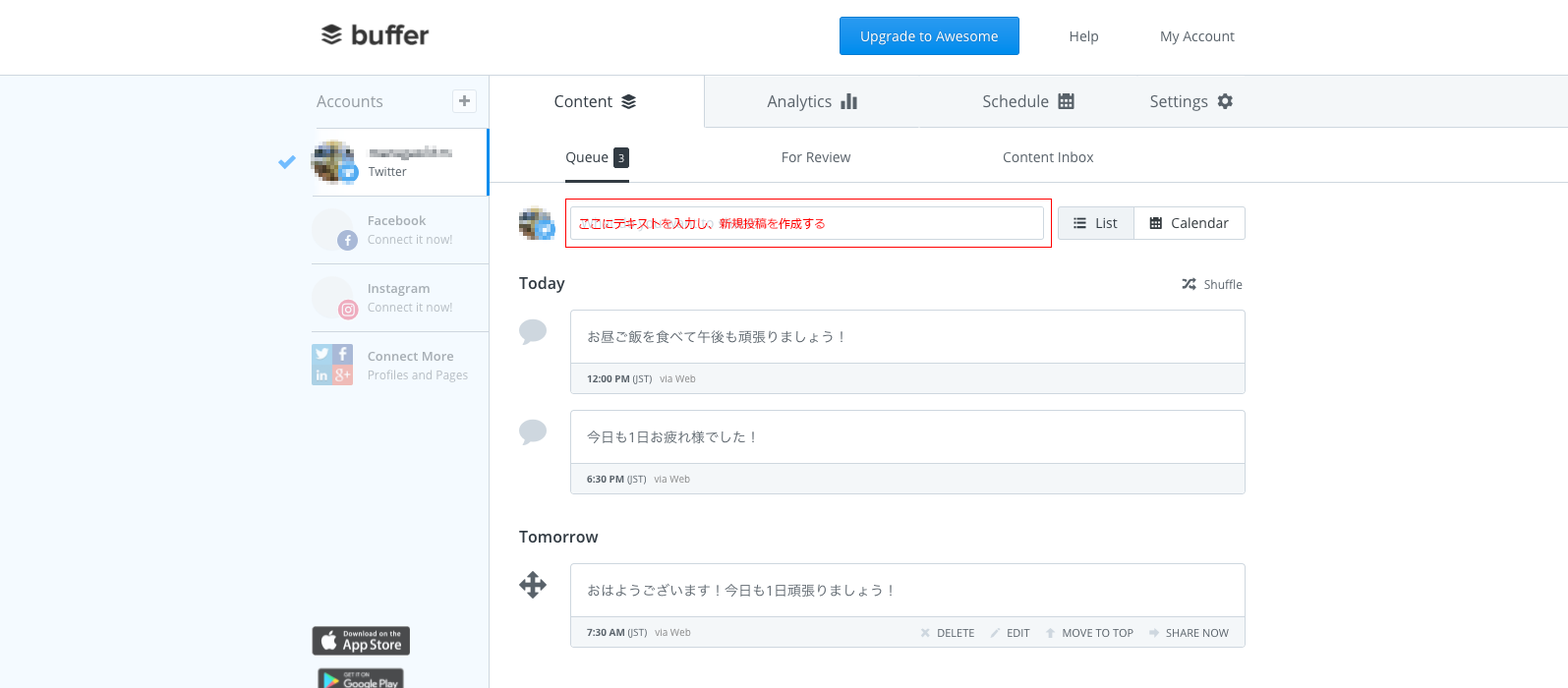
Task: Click speech bubble icon beside 12:00 PM post
Action: (533, 331)
